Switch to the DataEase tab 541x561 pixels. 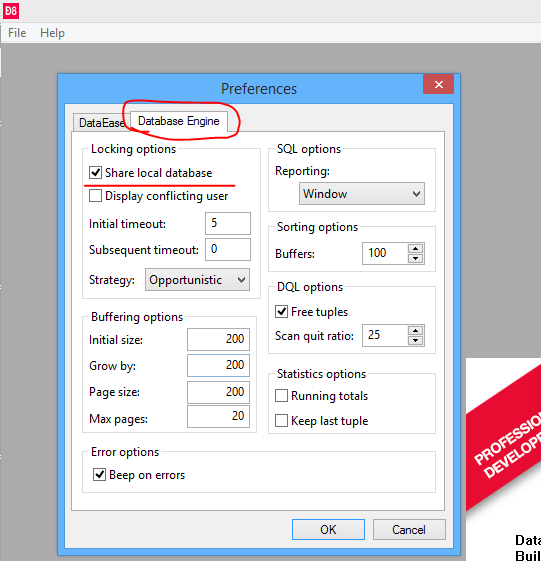(x=101, y=123)
